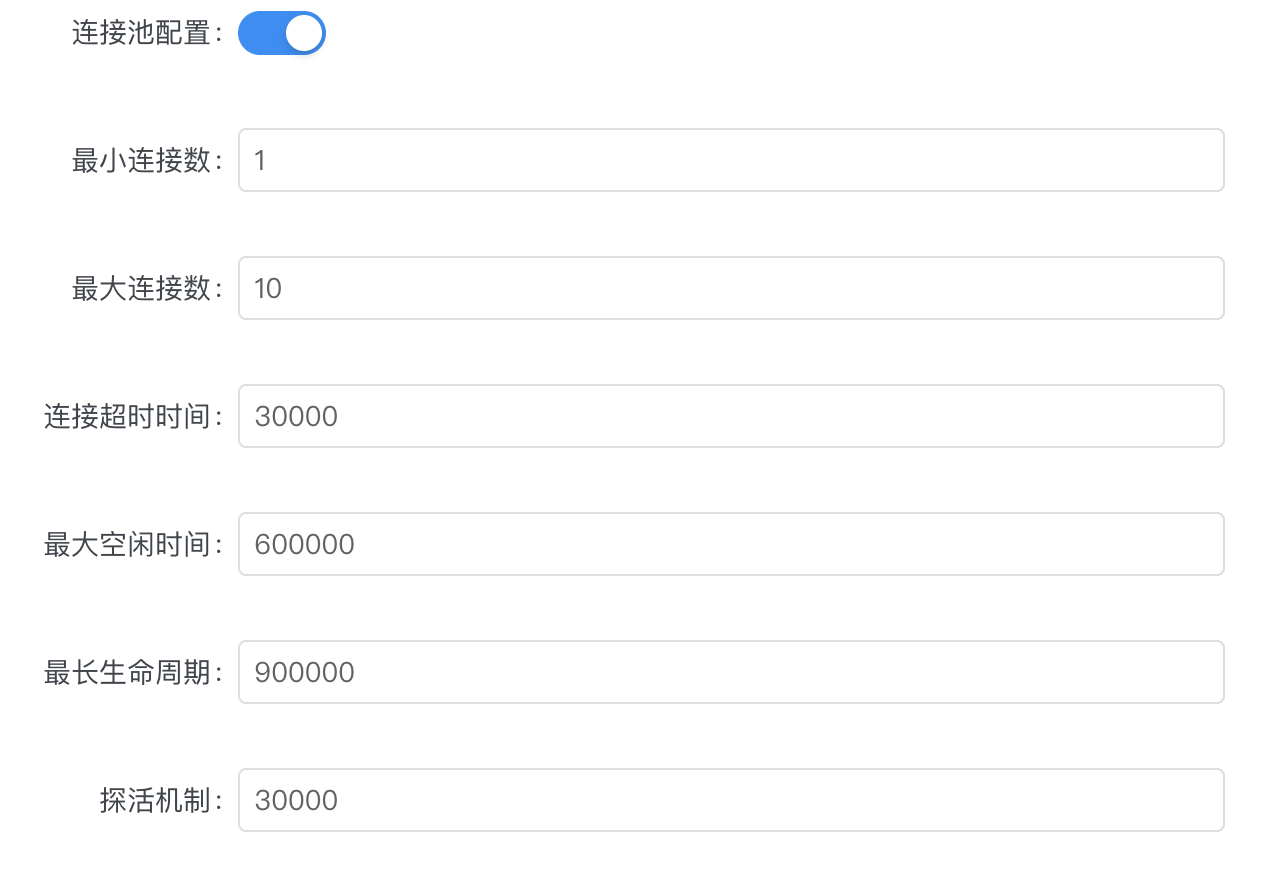Click the 探活机制 input box
This screenshot has height=874, width=1268.
(x=730, y=800)
